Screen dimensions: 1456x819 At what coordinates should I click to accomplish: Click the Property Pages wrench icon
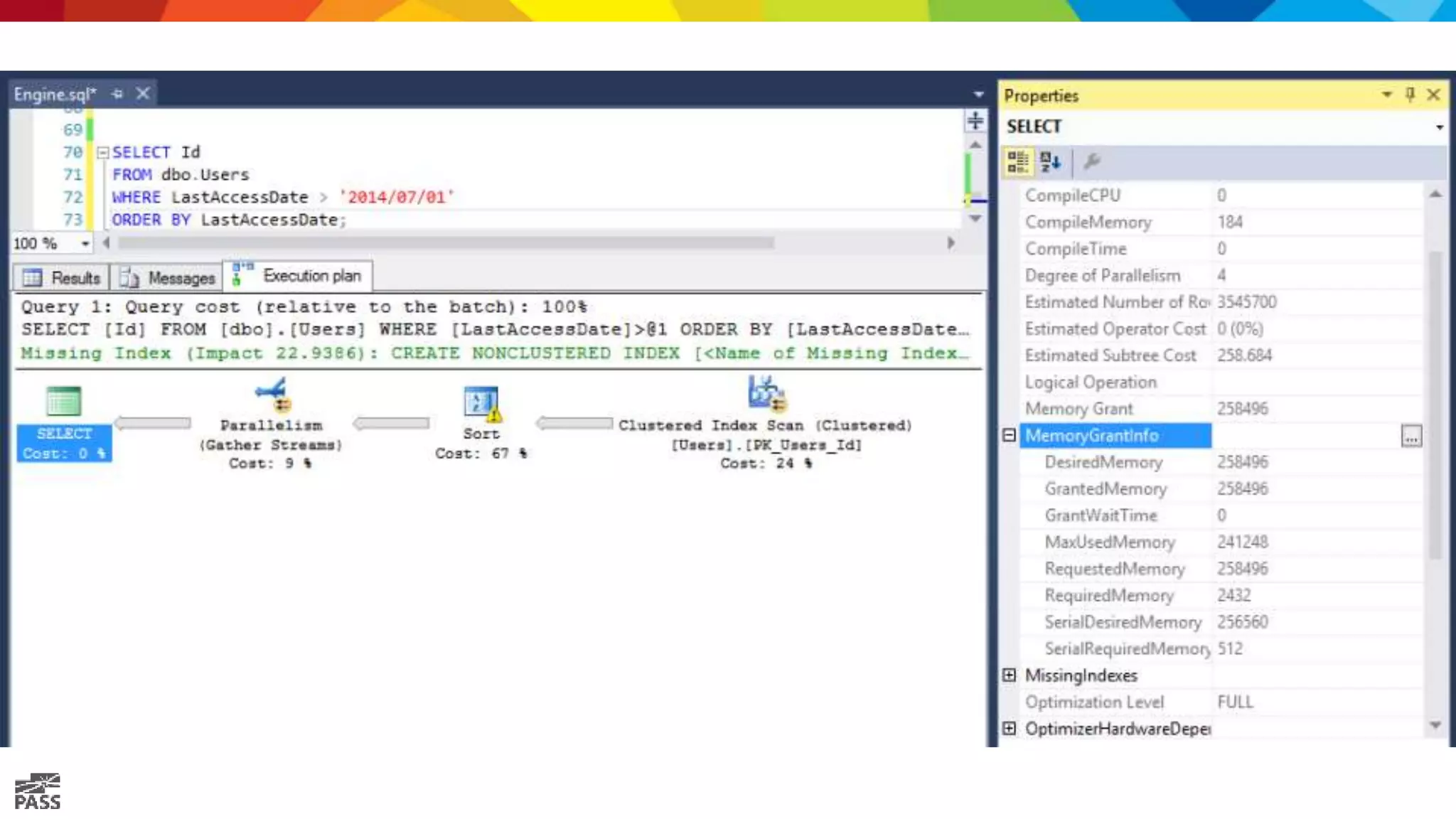pos(1091,162)
